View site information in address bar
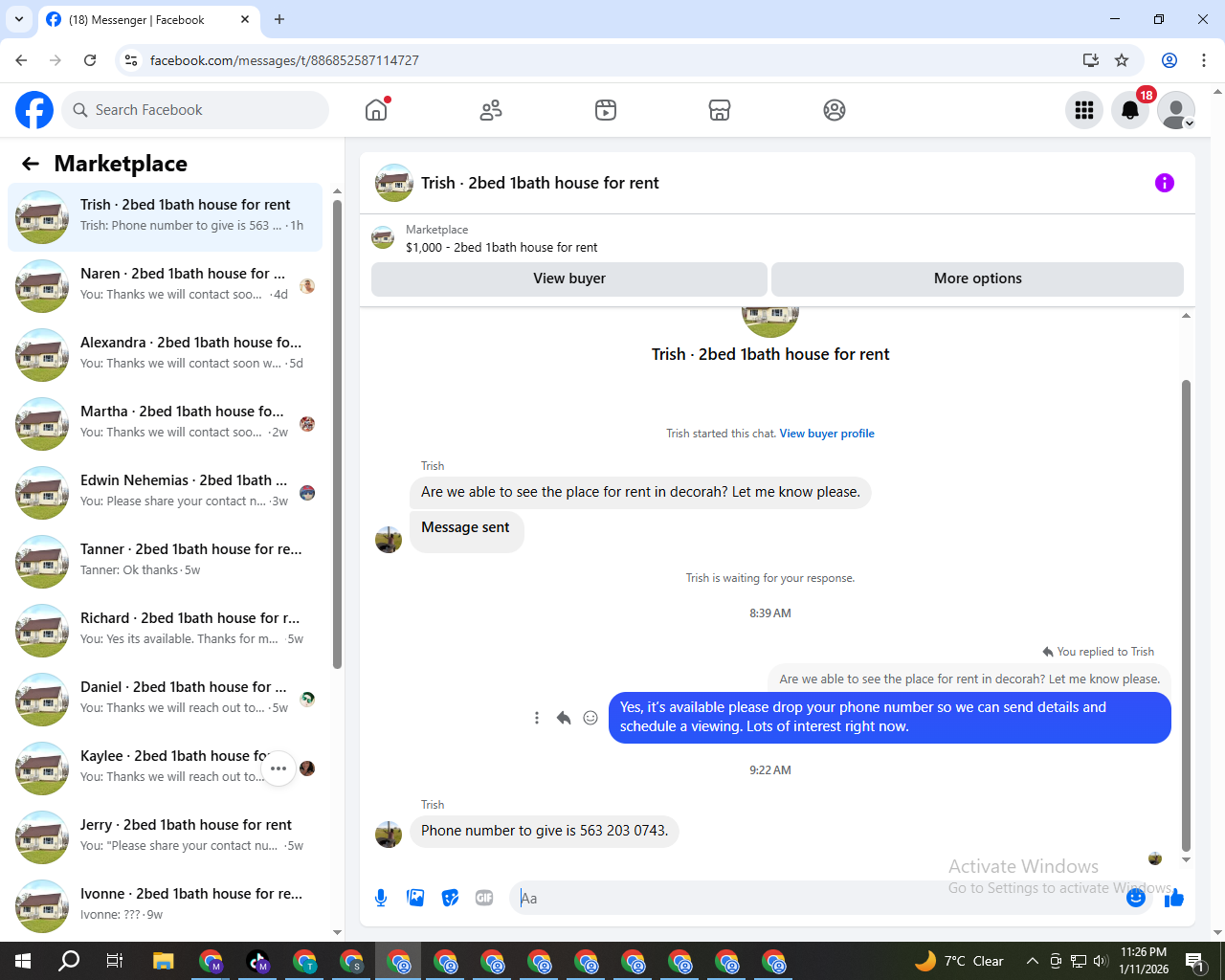This screenshot has height=980, width=1225. click(131, 60)
